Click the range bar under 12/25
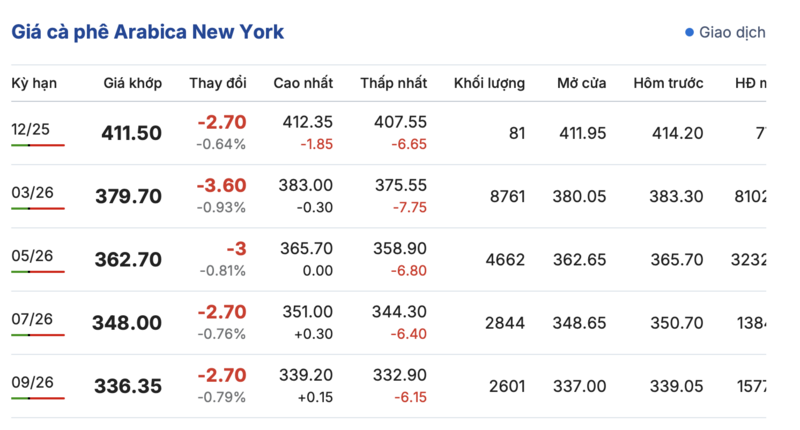Viewport: 800px width, 430px height. (38, 145)
